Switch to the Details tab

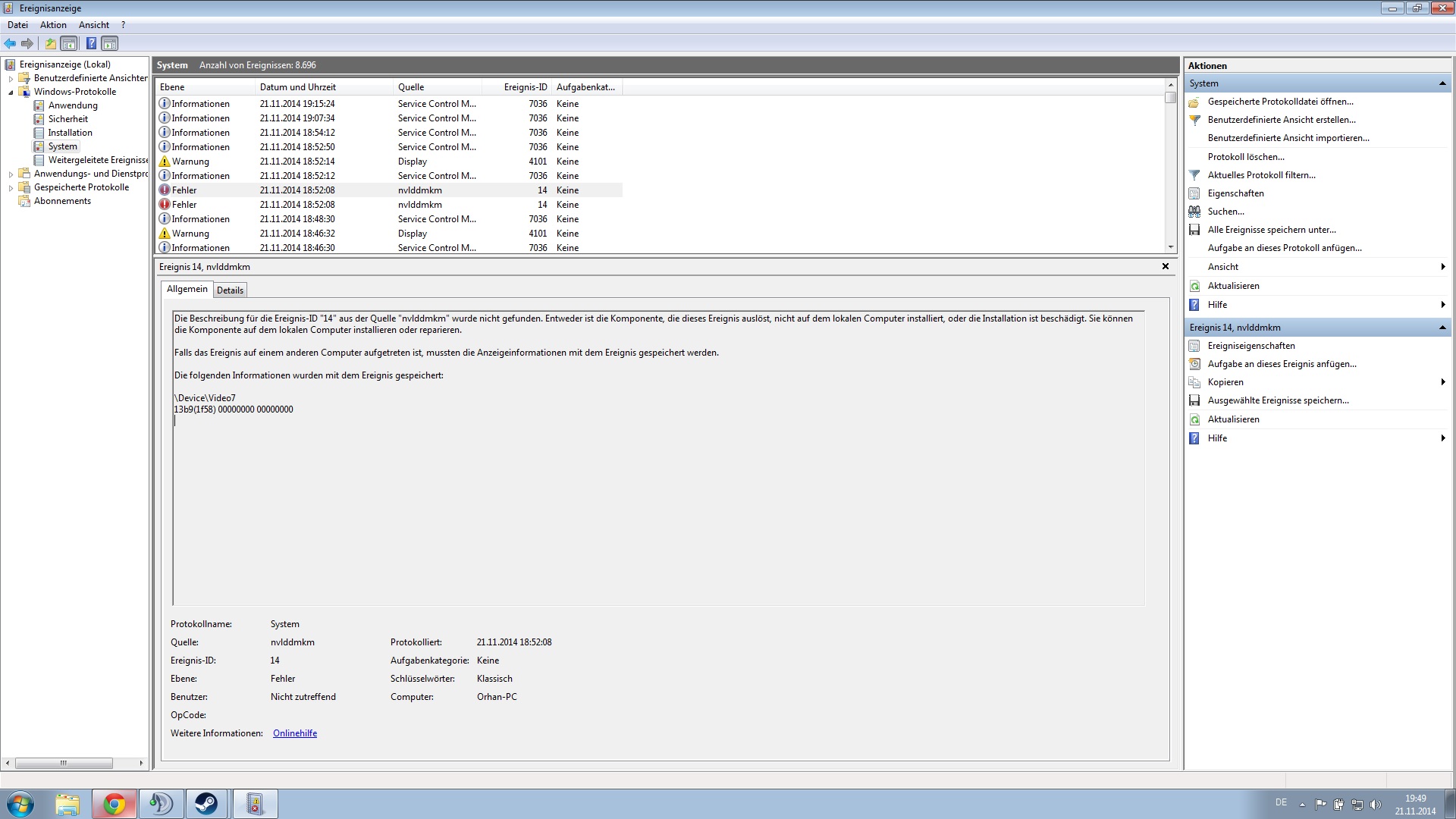click(230, 290)
